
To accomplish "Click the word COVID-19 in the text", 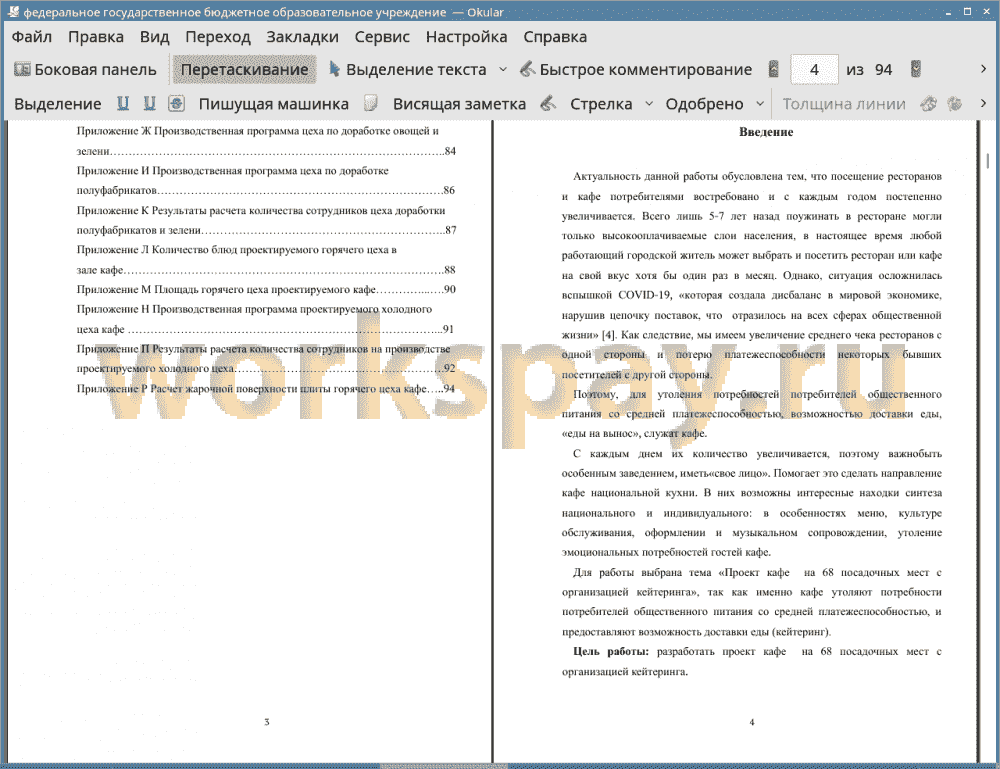I will [x=644, y=295].
